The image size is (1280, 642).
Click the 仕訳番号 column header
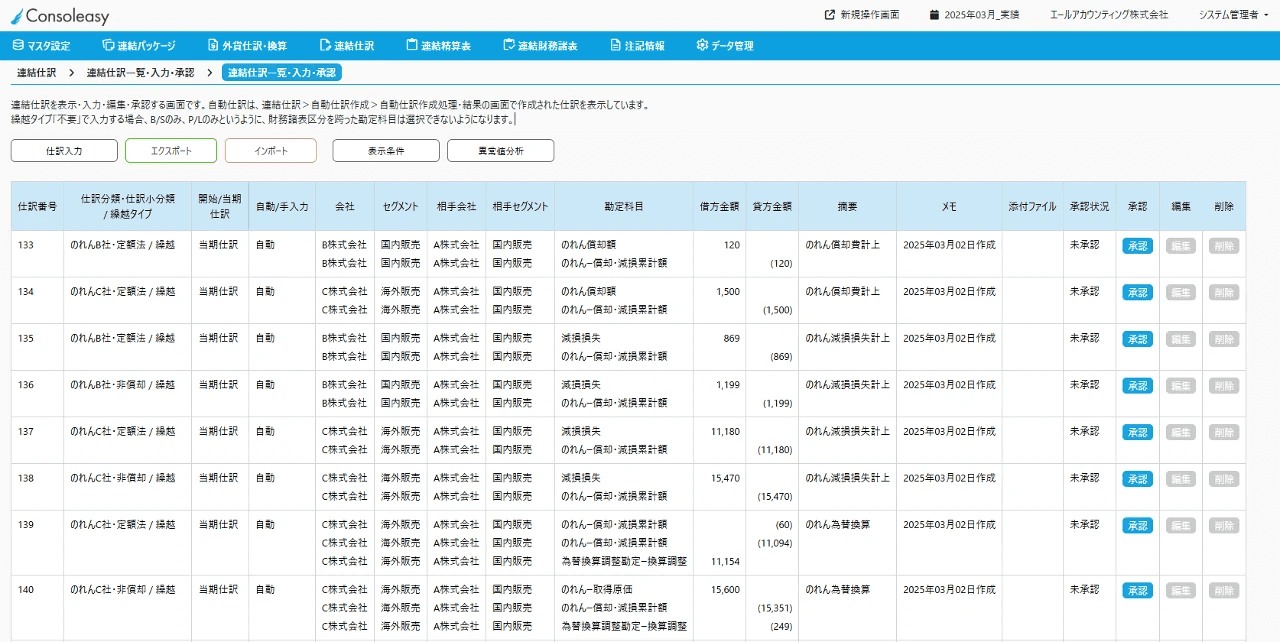37,206
